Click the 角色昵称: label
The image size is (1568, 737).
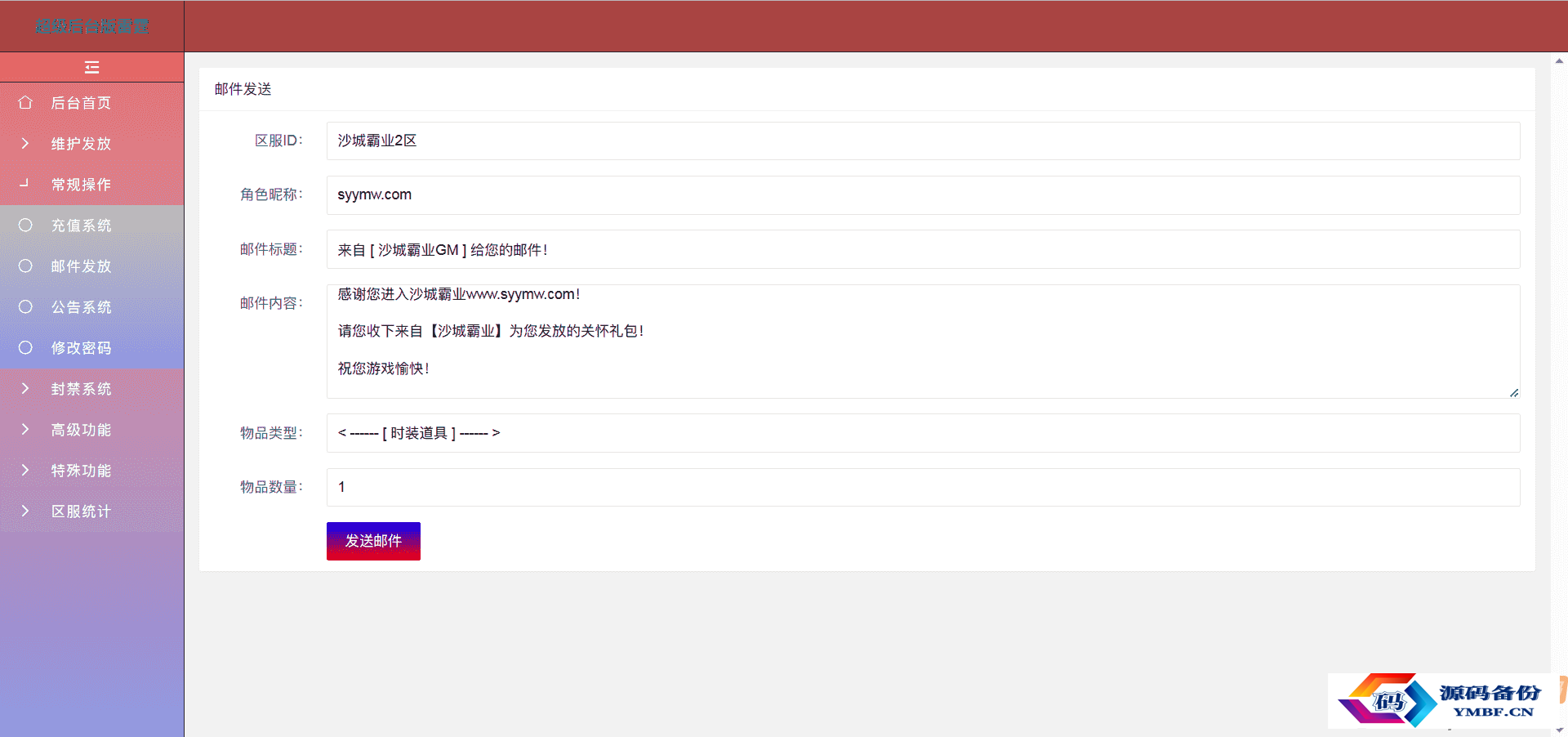point(271,194)
